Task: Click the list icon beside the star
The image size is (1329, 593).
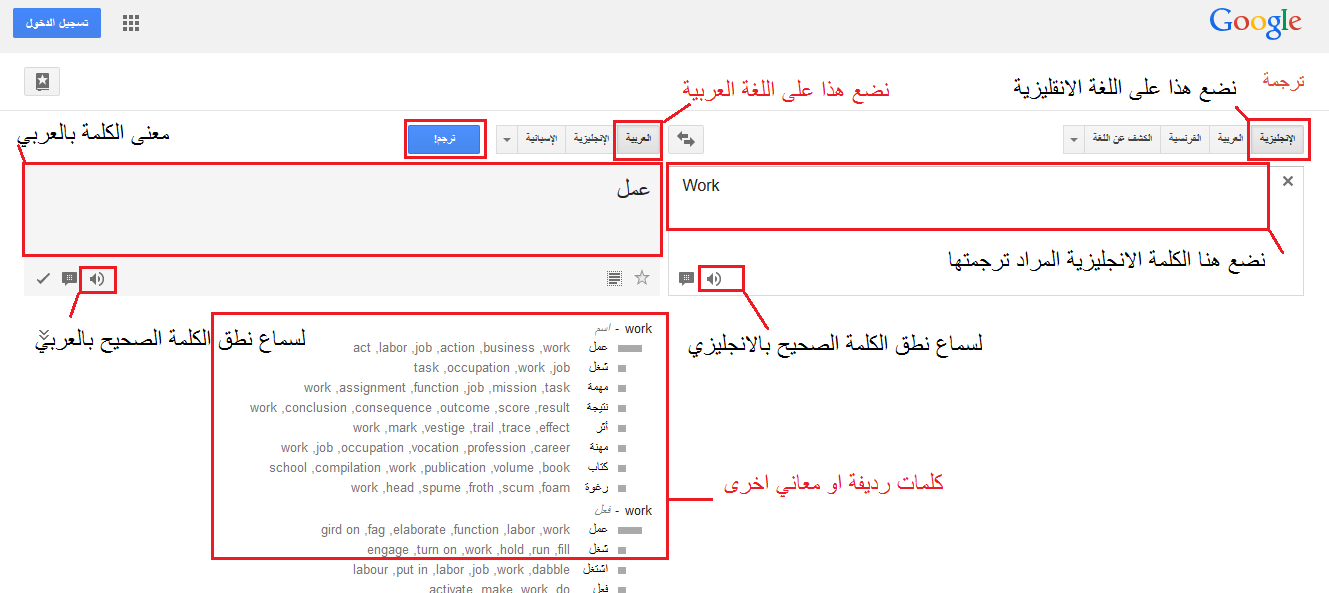Action: [x=614, y=278]
